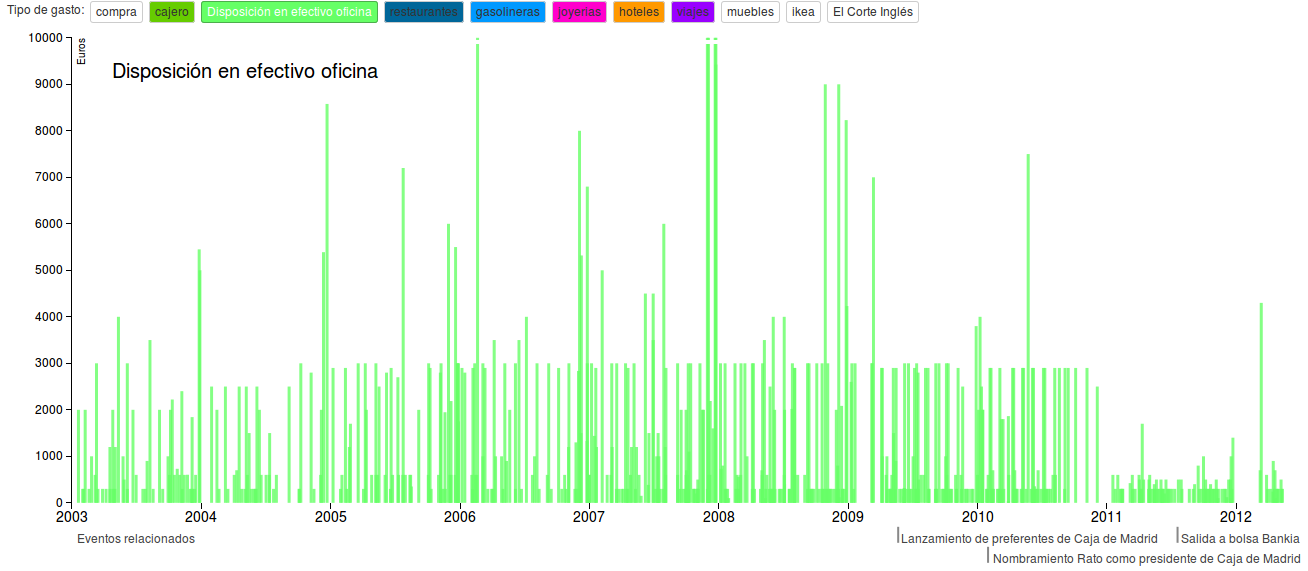
Task: Select the 'muebles' expense filter
Action: pyautogui.click(x=750, y=12)
